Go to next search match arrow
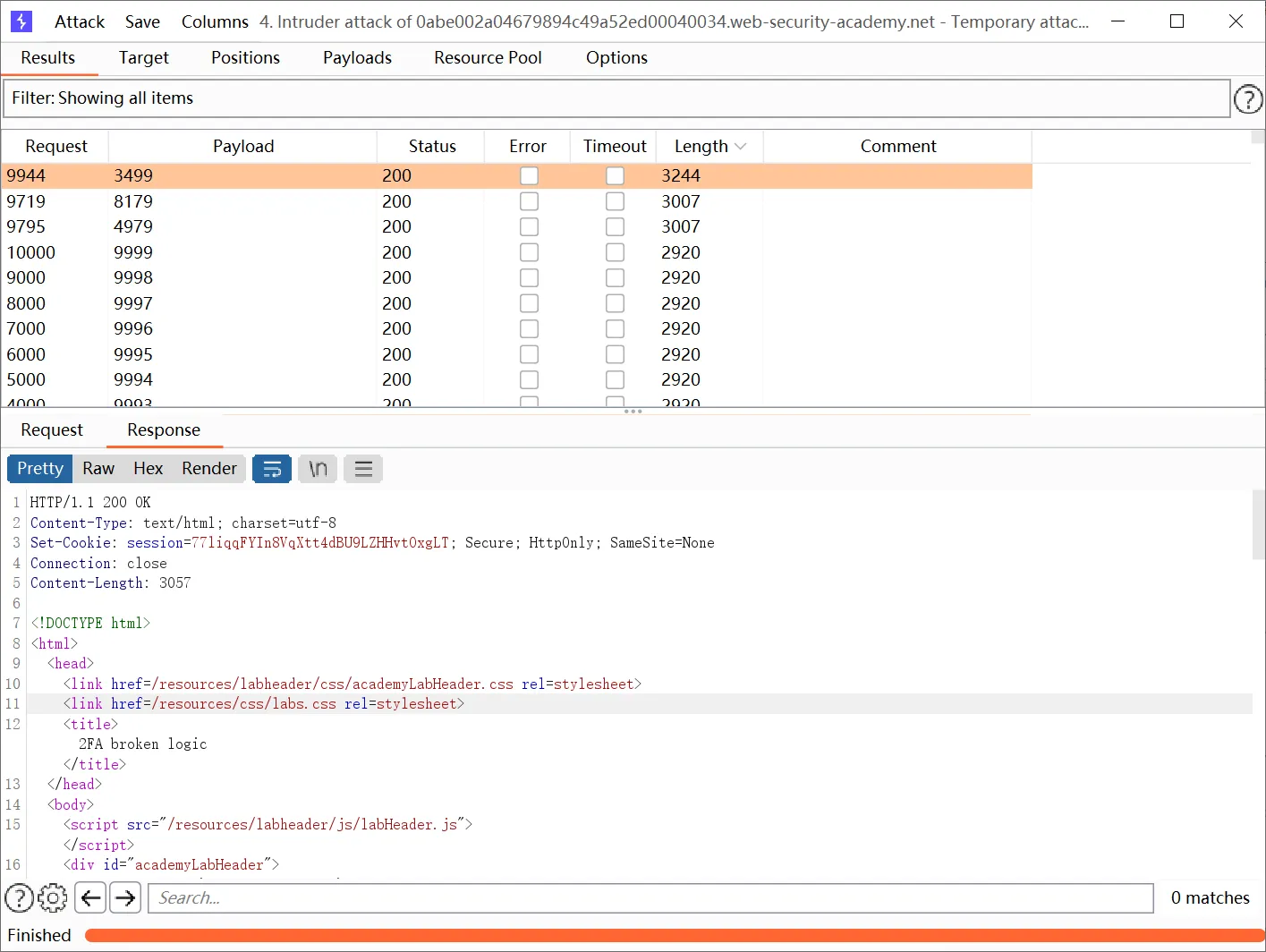The height and width of the screenshot is (952, 1266). (126, 897)
